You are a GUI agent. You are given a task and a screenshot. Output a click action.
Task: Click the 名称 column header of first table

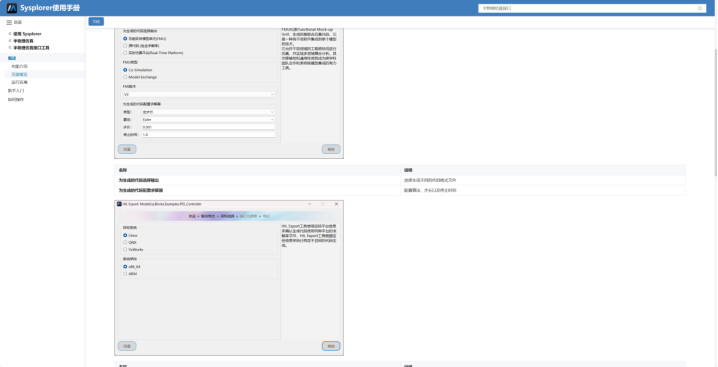(x=122, y=170)
